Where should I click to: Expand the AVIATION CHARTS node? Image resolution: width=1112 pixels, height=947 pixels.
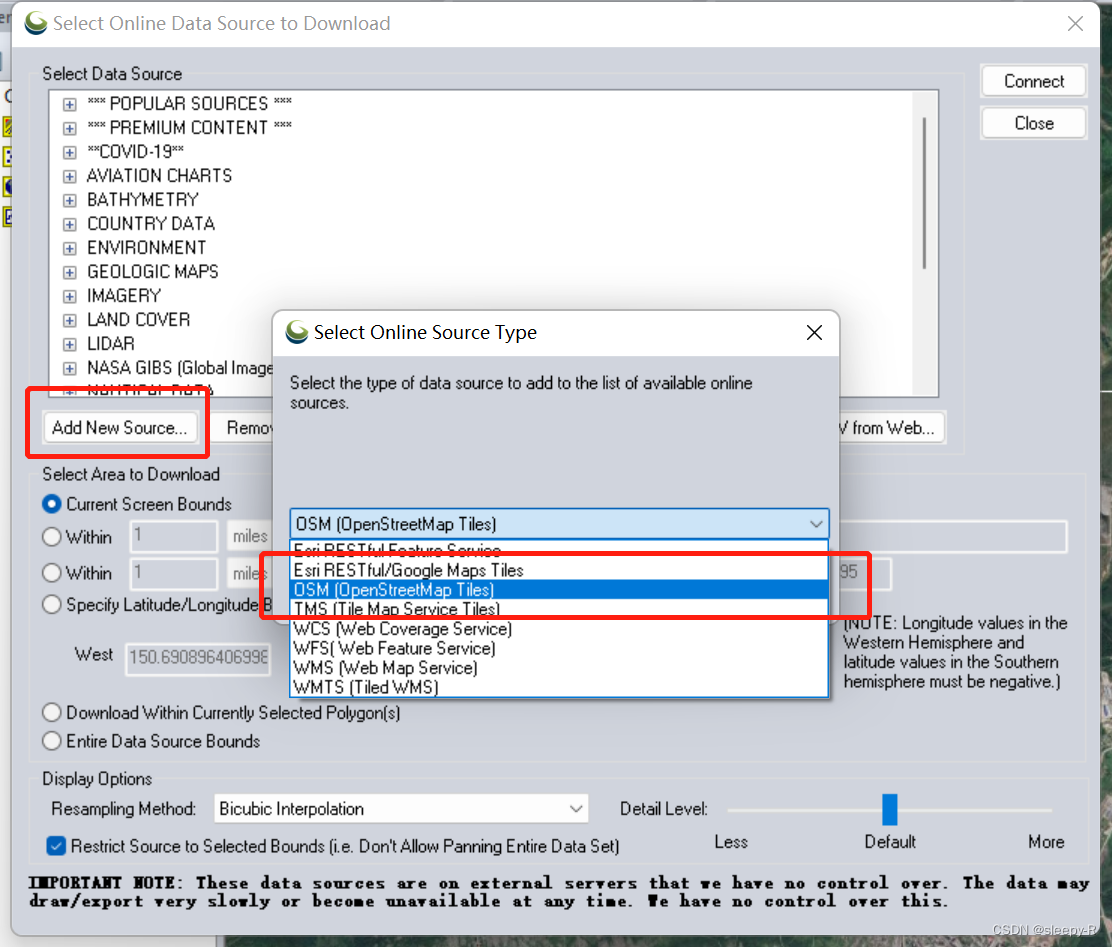coord(70,177)
